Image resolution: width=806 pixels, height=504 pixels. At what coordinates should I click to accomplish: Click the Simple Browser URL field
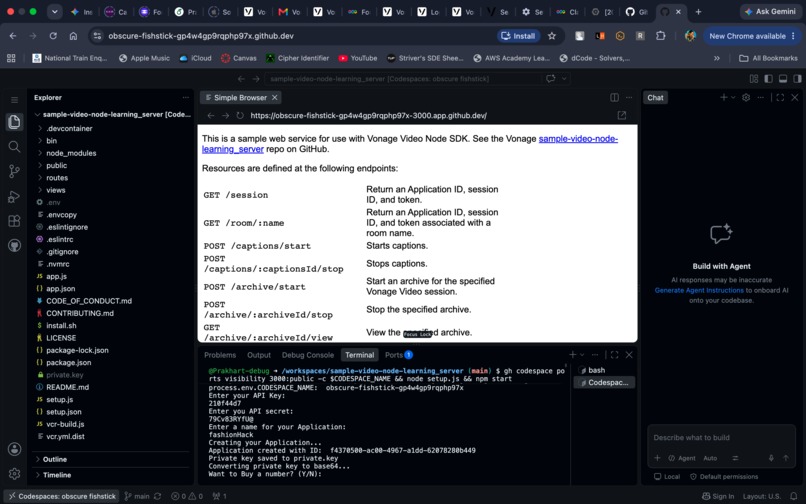tap(429, 116)
